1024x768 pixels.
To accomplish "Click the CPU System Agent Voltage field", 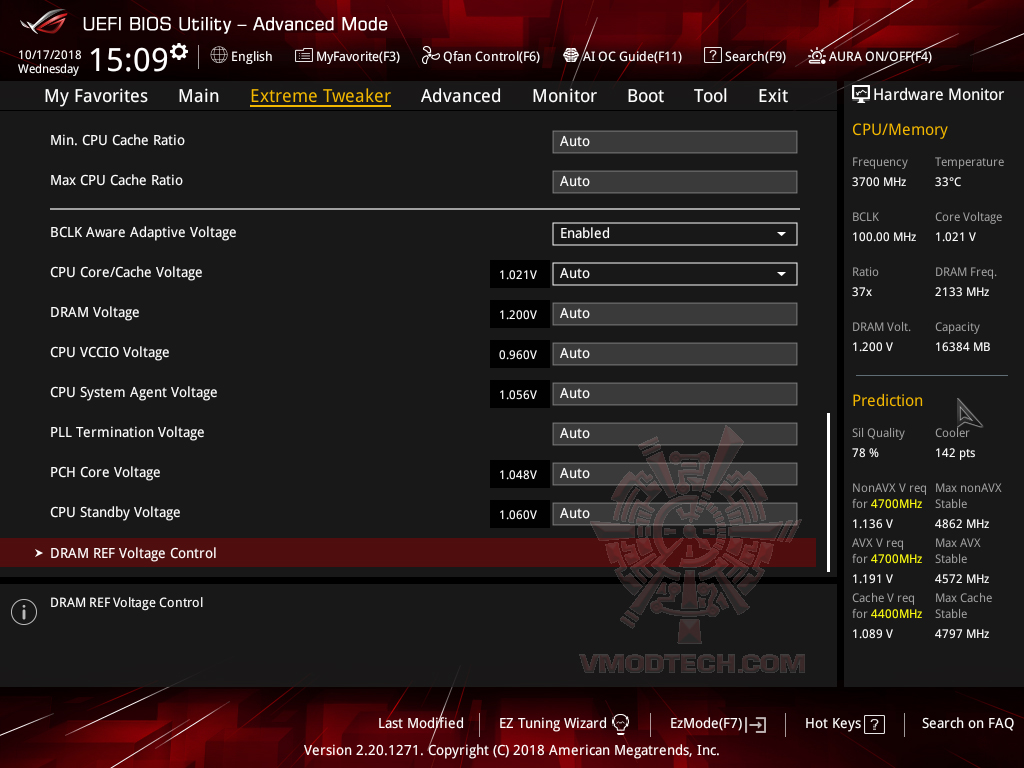I will [675, 394].
